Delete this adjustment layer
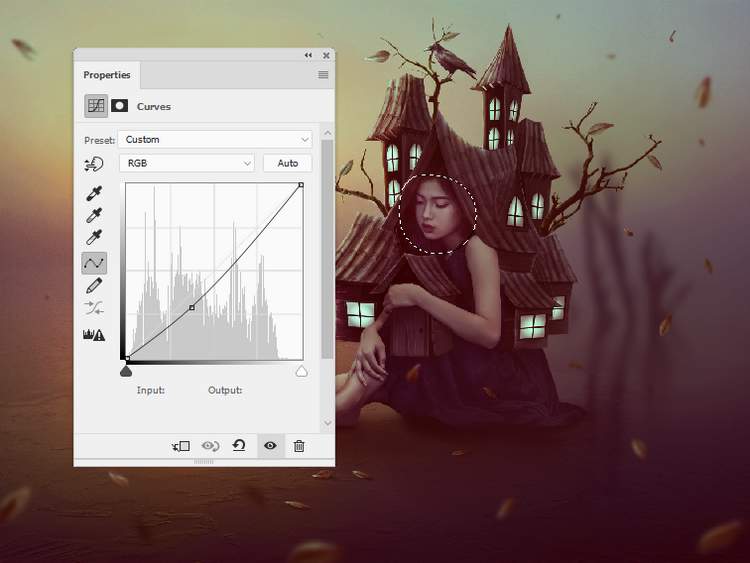Screen dimensions: 750x563 tap(299, 446)
